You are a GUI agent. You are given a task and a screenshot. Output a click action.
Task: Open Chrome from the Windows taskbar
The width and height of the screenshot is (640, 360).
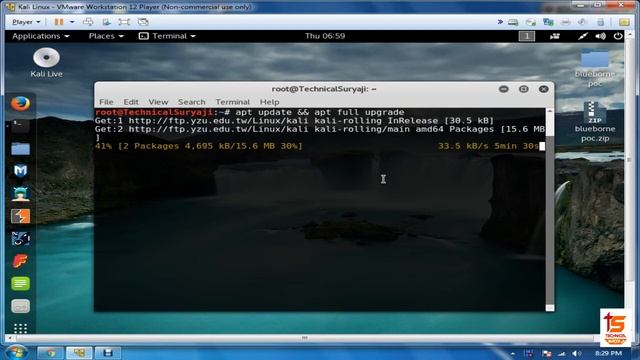coord(50,353)
